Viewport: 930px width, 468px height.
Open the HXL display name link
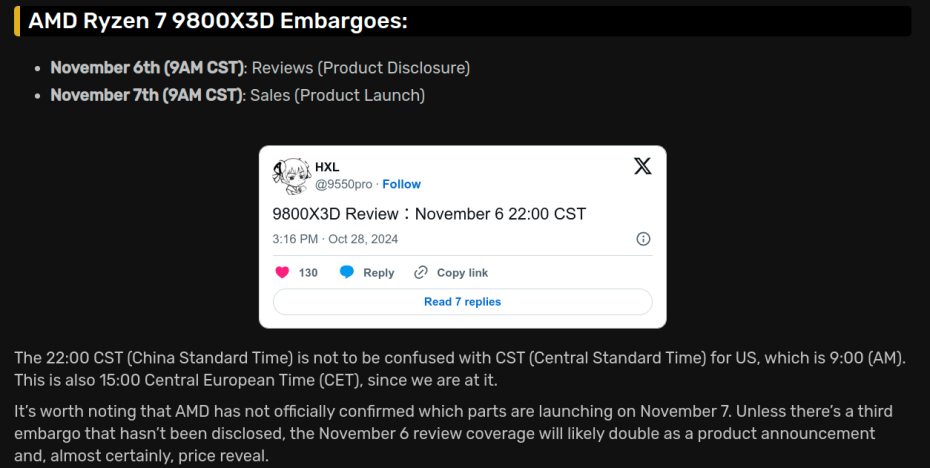coord(327,167)
